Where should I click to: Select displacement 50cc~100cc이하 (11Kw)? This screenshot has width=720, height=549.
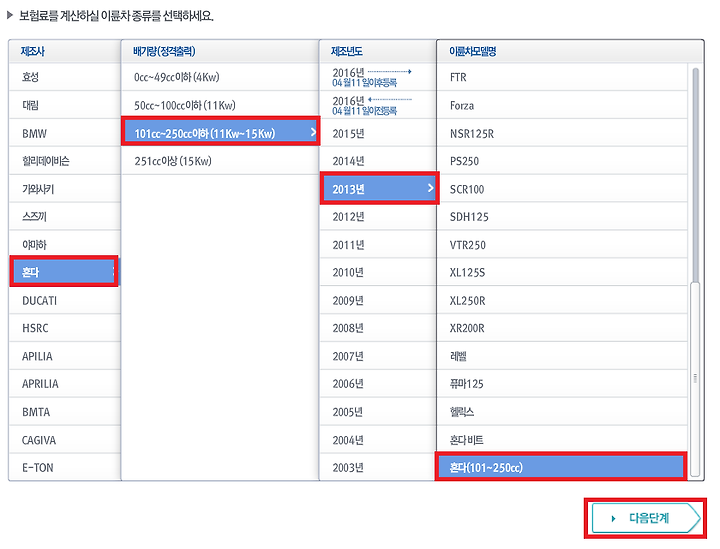coord(220,105)
